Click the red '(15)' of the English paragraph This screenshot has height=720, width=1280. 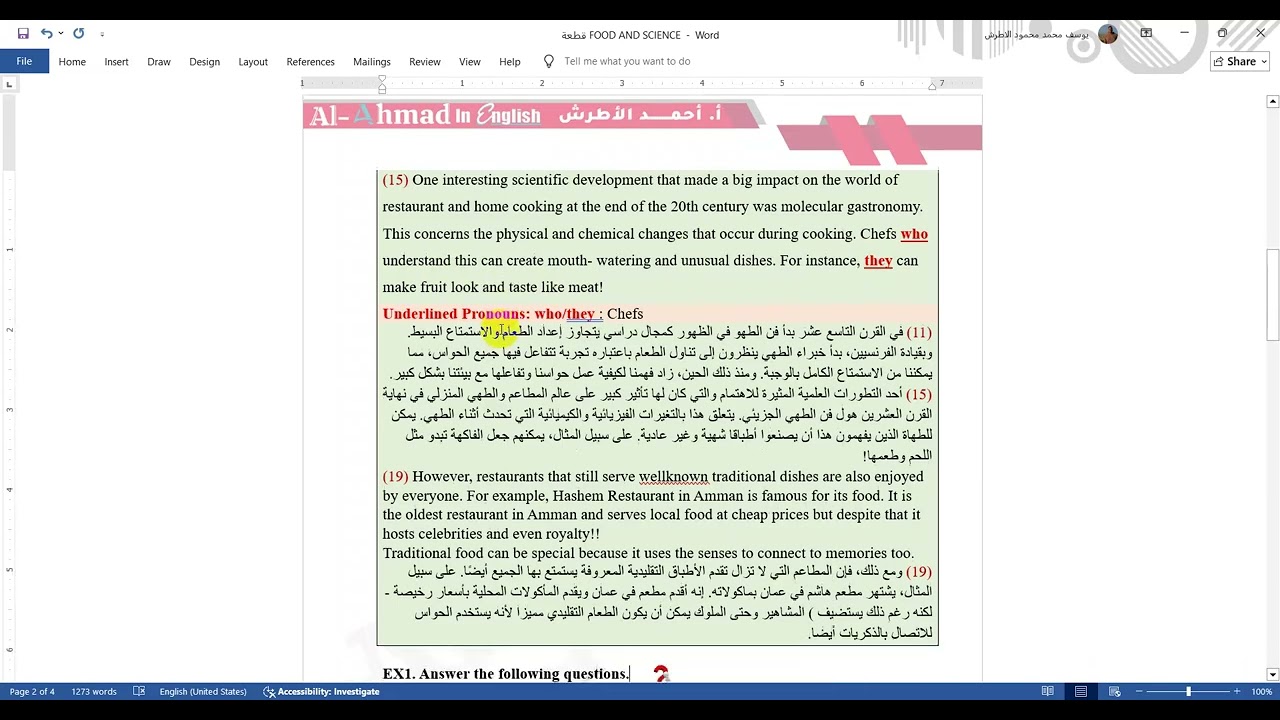pos(395,180)
